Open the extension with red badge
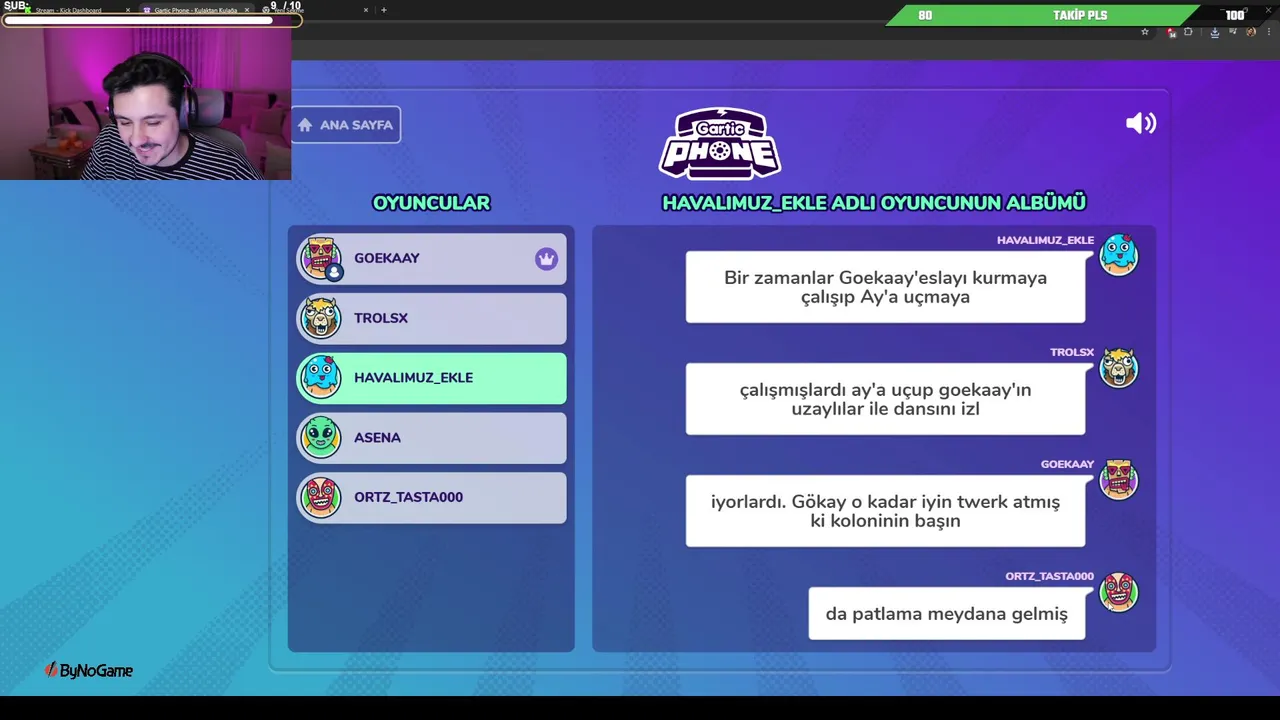Screen dimensions: 1280x720 (1171, 32)
